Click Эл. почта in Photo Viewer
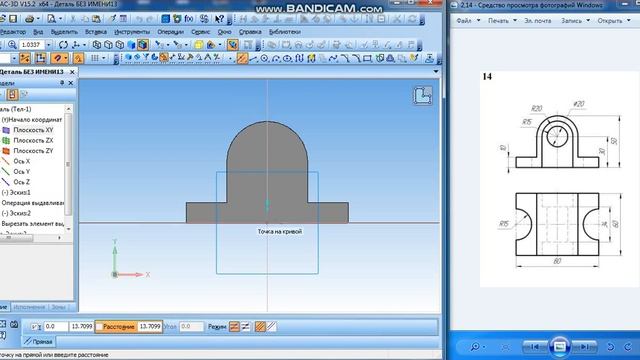Image resolution: width=640 pixels, height=360 pixels. coord(537,20)
